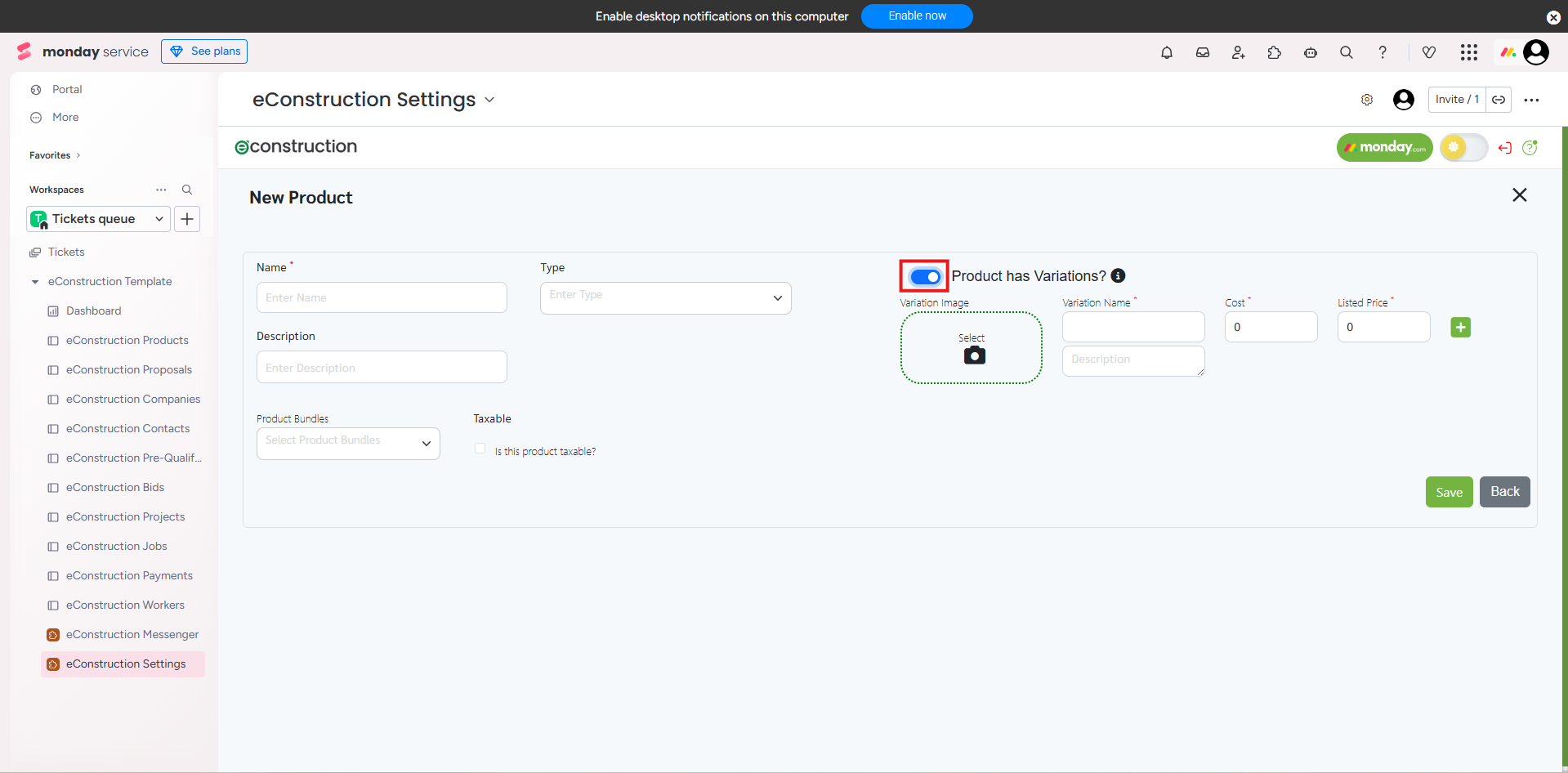Open the Tickets queue workspace dropdown
This screenshot has width=1568, height=773.
click(x=99, y=219)
